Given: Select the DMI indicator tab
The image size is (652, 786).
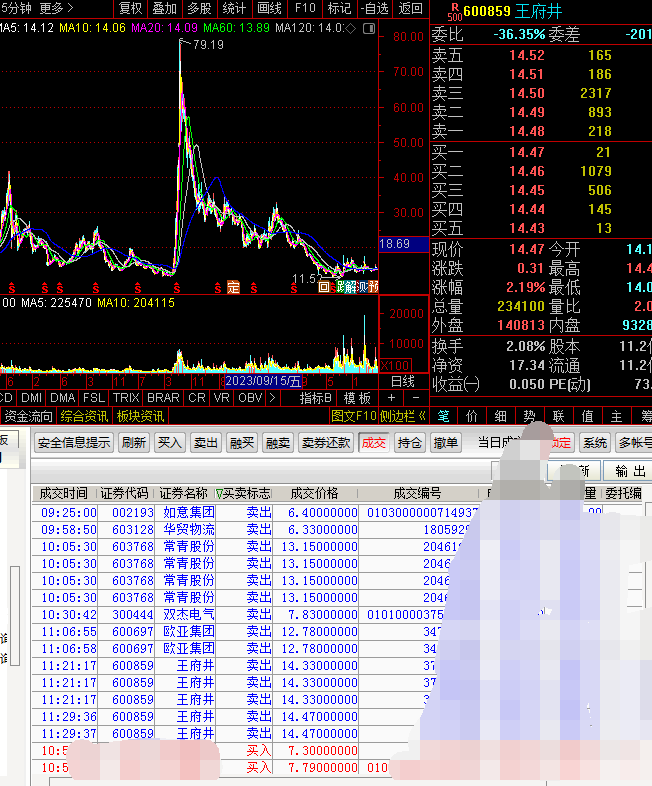Looking at the screenshot, I should tap(32, 398).
